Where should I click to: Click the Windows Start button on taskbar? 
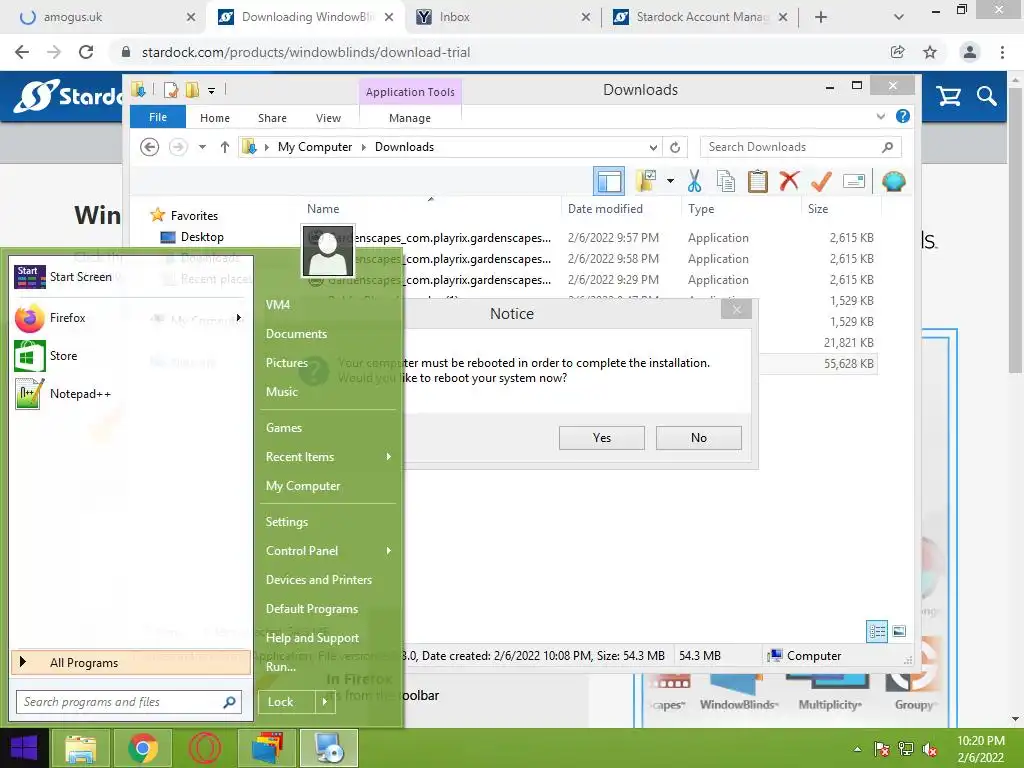24,748
